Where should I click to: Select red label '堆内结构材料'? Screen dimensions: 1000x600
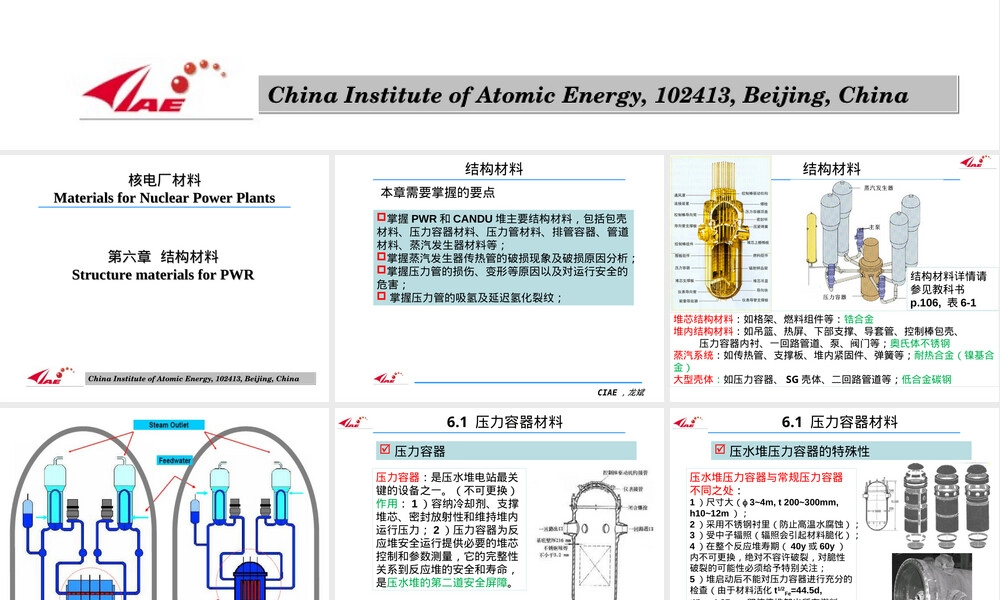[703, 331]
